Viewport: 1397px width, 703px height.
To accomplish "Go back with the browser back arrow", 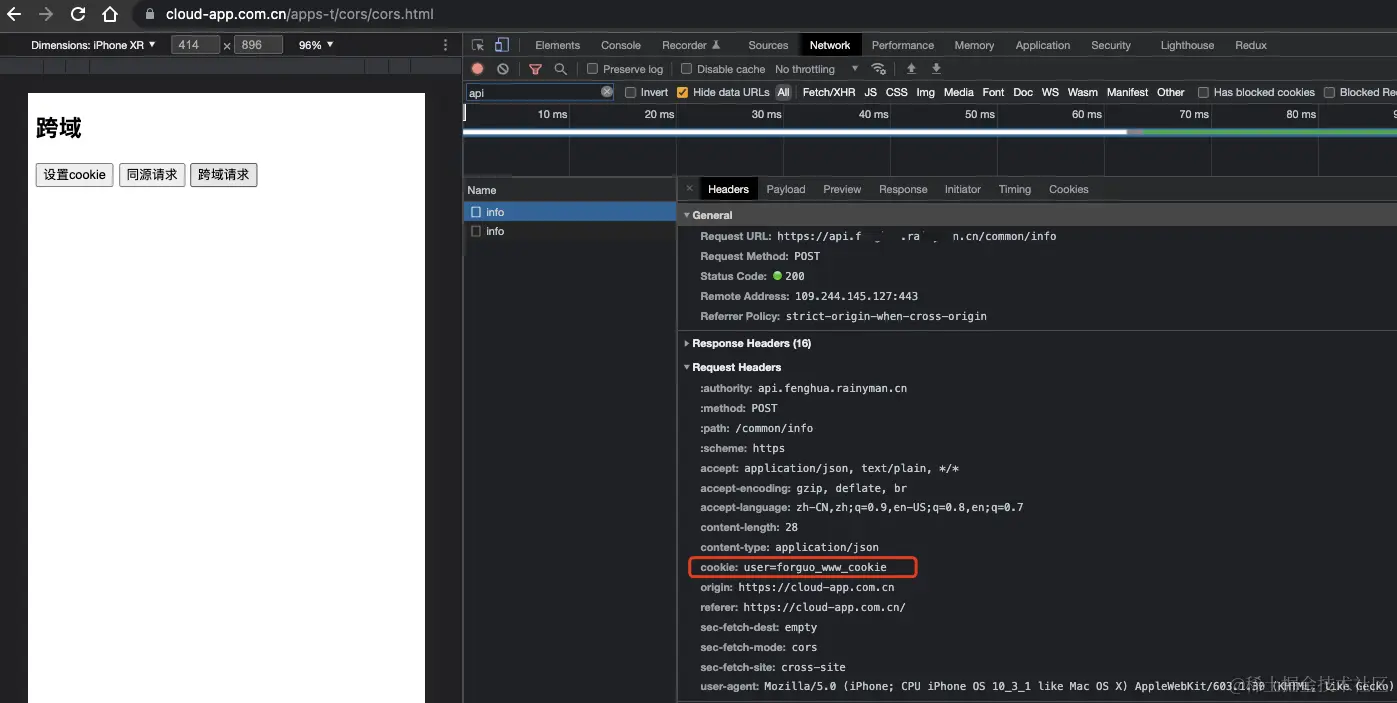I will tap(14, 14).
